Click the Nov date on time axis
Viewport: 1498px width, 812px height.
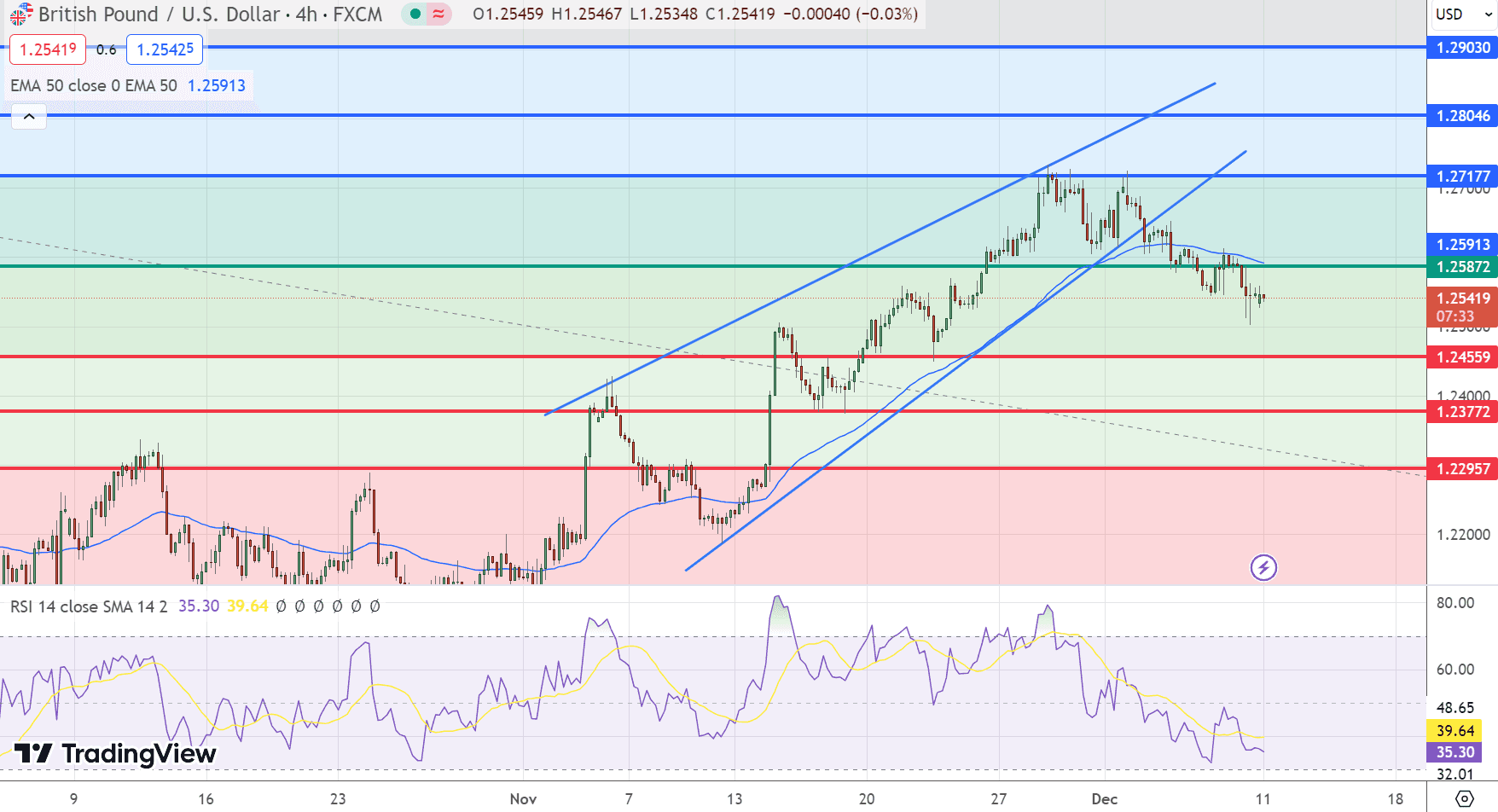click(x=523, y=799)
